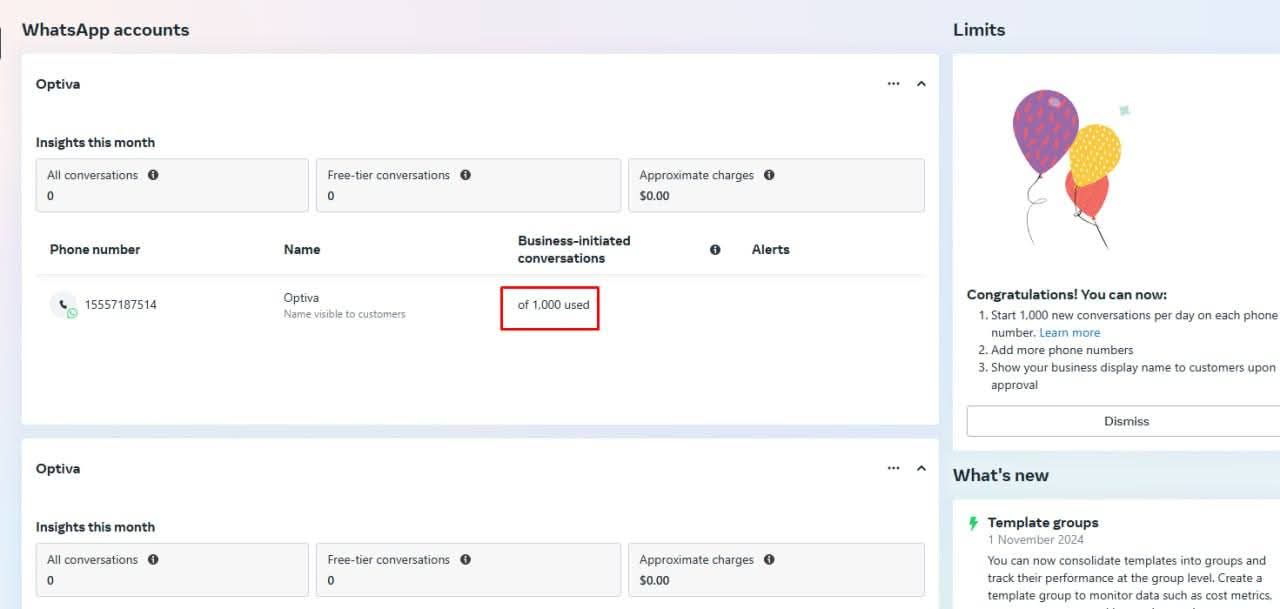Viewport: 1280px width, 609px height.
Task: Click info icon for All conversations in second account
Action: (153, 560)
